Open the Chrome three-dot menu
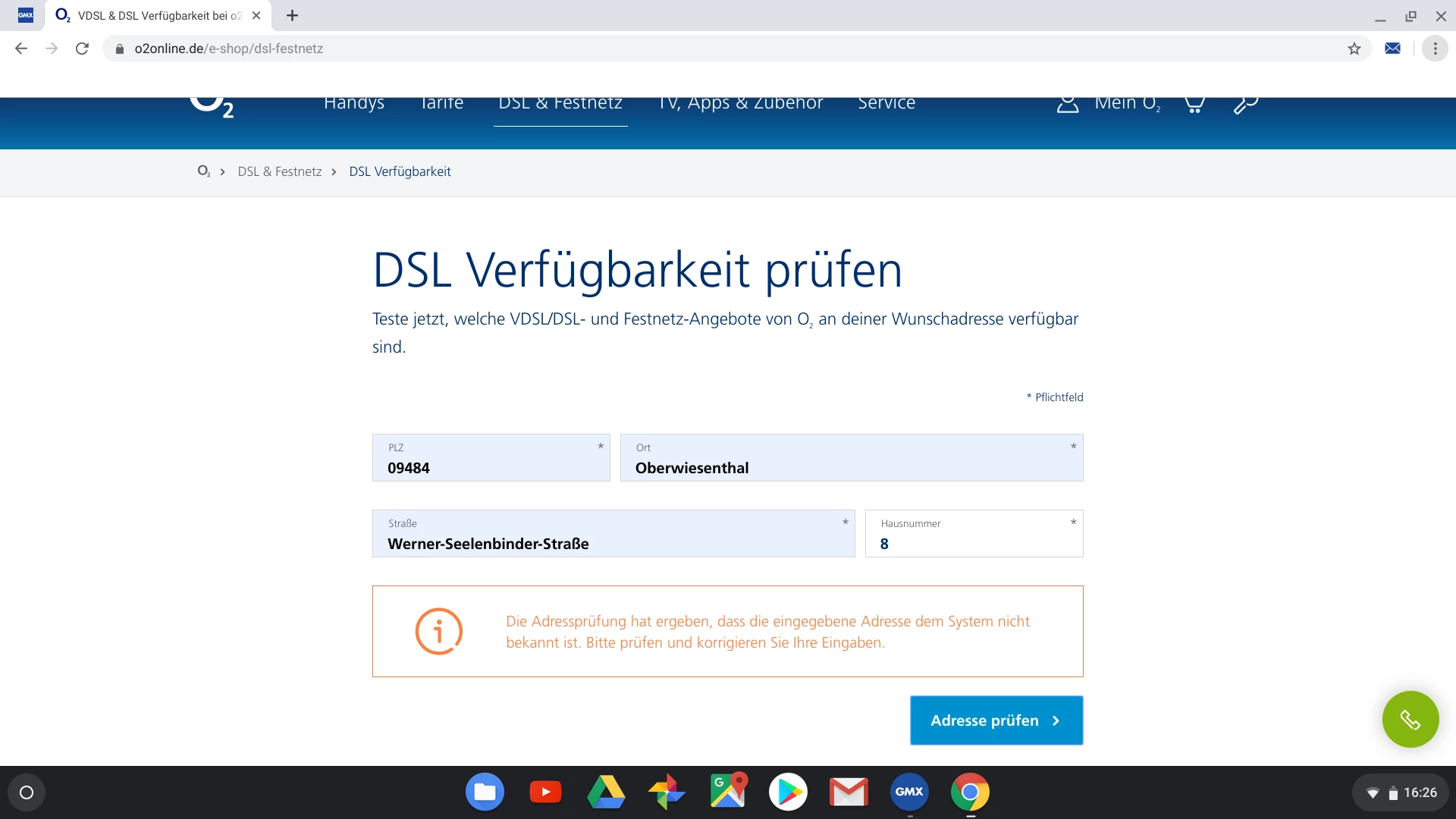Viewport: 1456px width, 819px height. coord(1435,49)
